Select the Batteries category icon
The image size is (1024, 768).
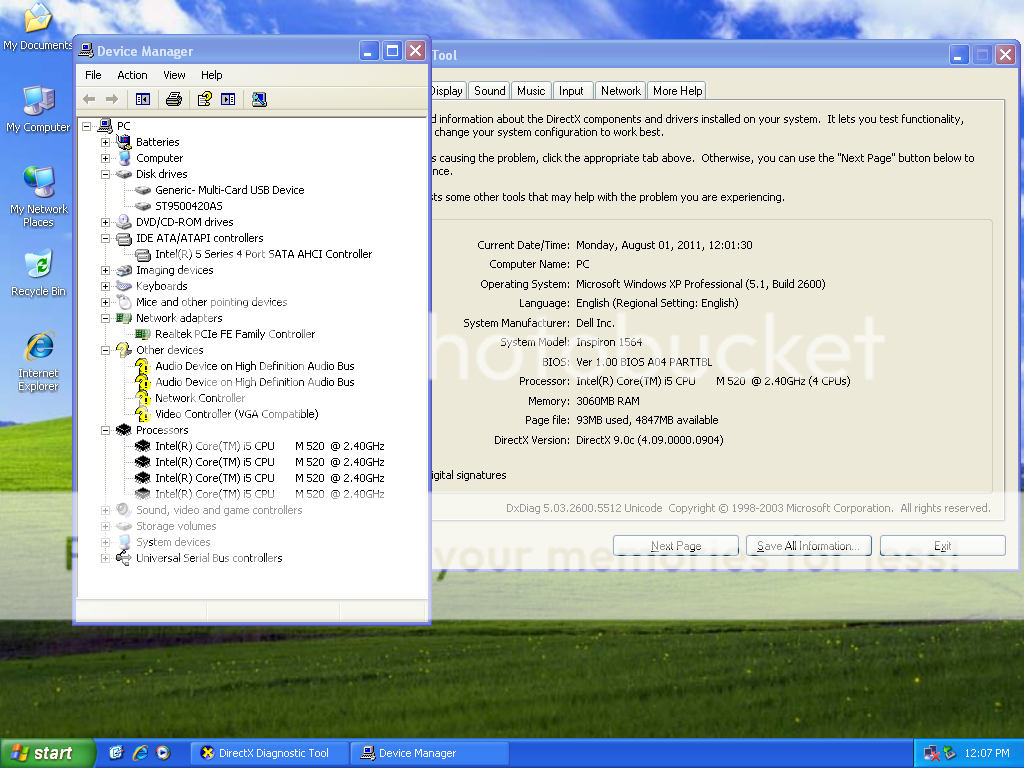(123, 141)
